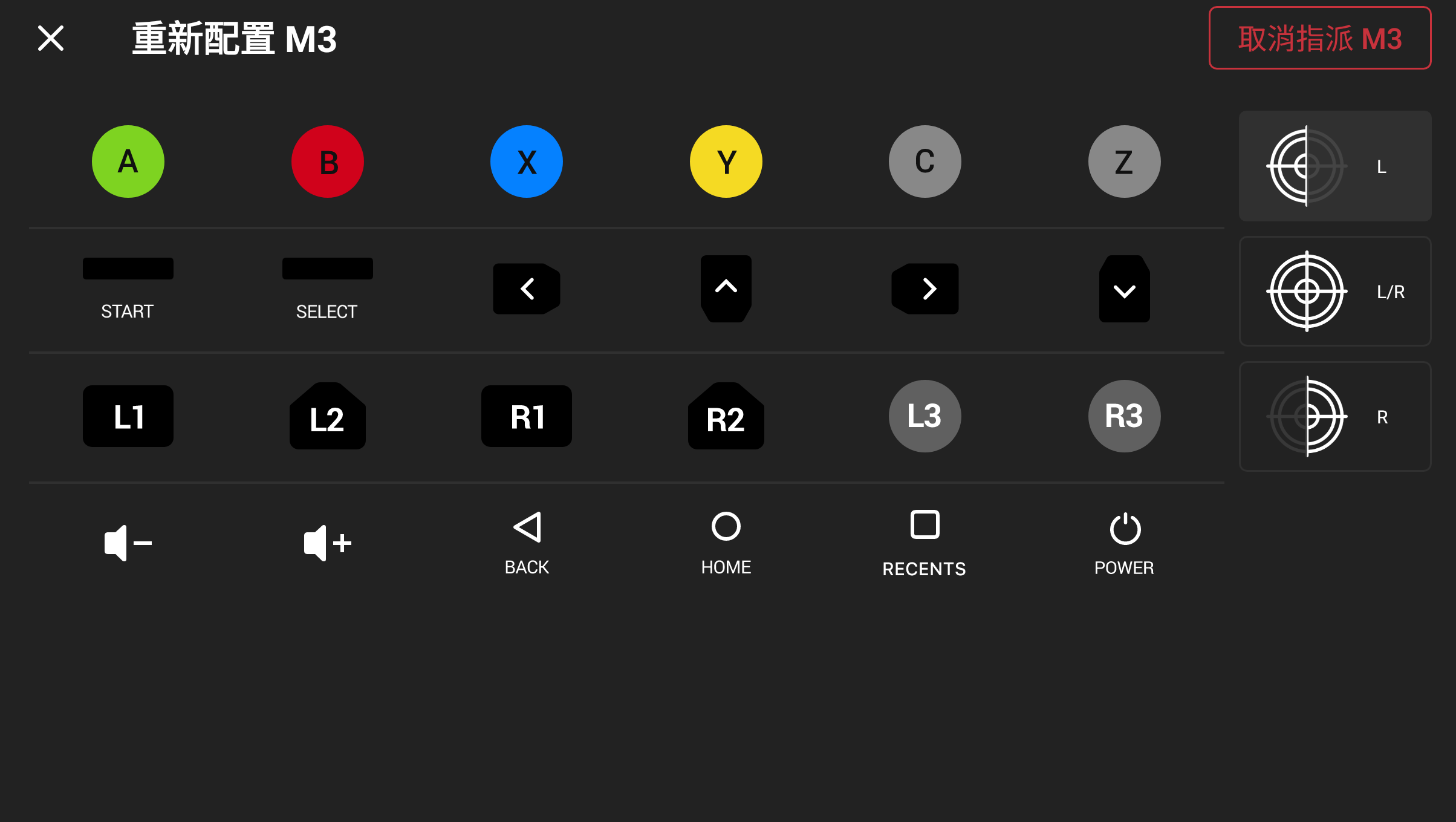Select the L2 trigger
The width and height of the screenshot is (1456, 822).
[x=328, y=416]
